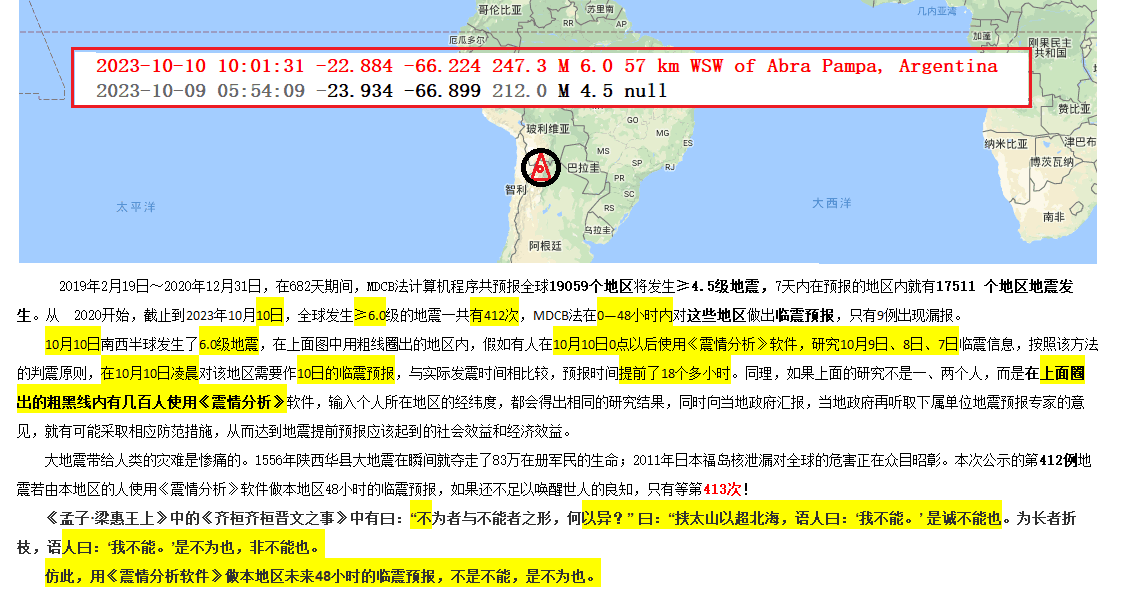Click the 博茨瓦纳 (Botswana) map label
Viewport: 1136px width, 611px height.
pos(1053,162)
